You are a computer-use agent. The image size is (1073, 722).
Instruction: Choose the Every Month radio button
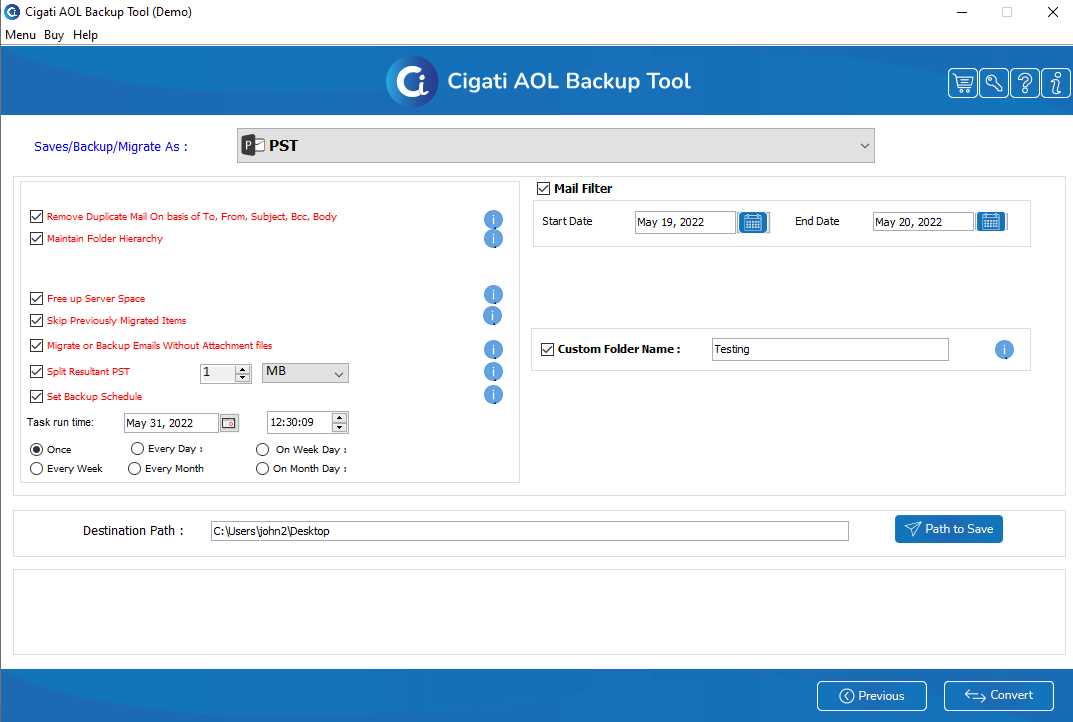pos(134,468)
